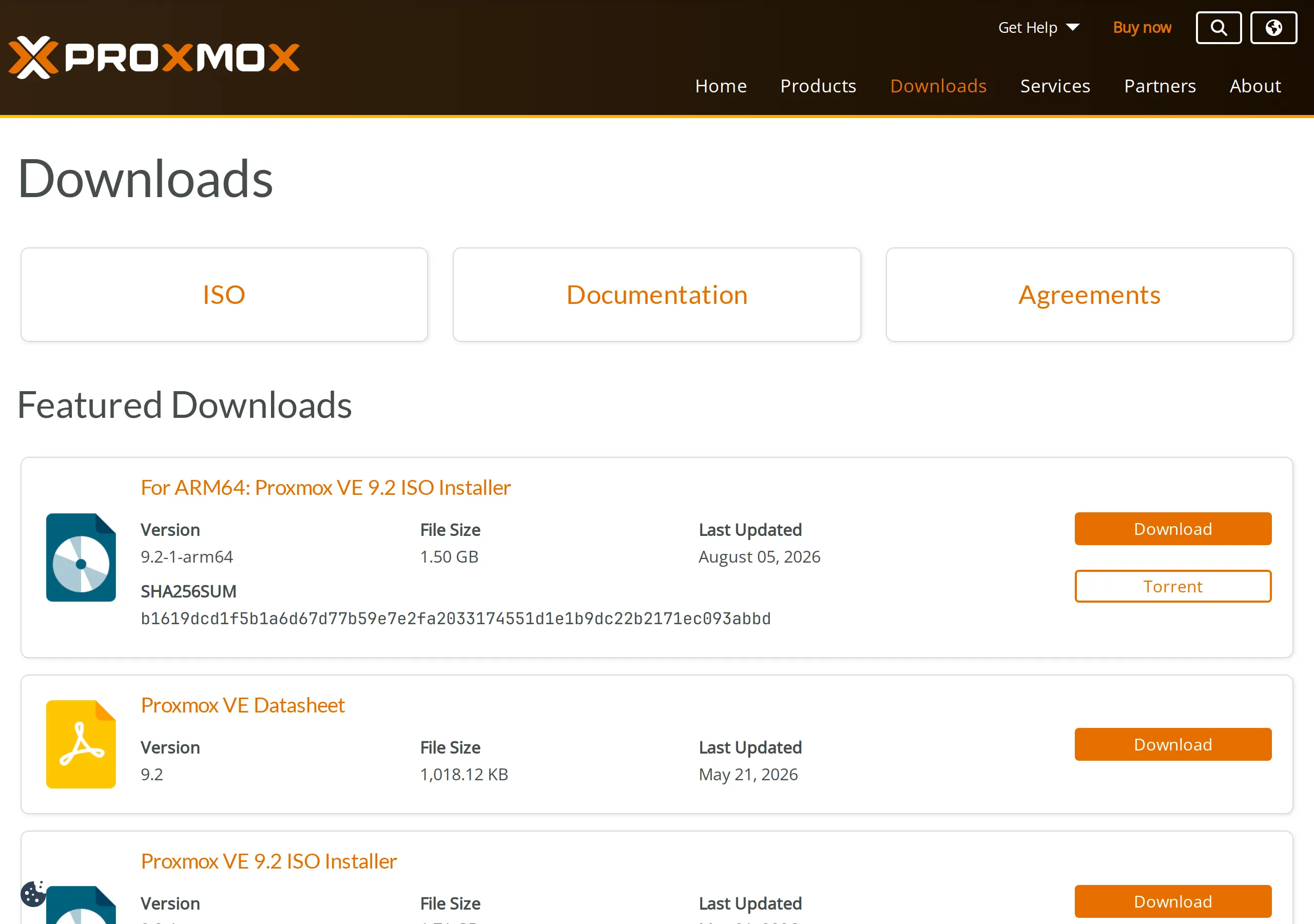Click the Featured Downloads heading

[184, 405]
